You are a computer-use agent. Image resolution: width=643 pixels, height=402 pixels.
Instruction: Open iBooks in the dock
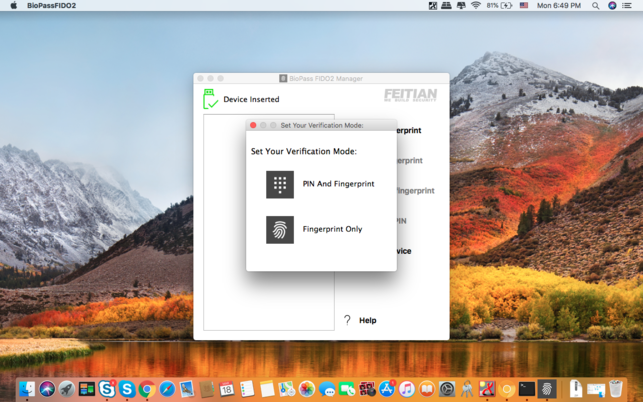426,389
